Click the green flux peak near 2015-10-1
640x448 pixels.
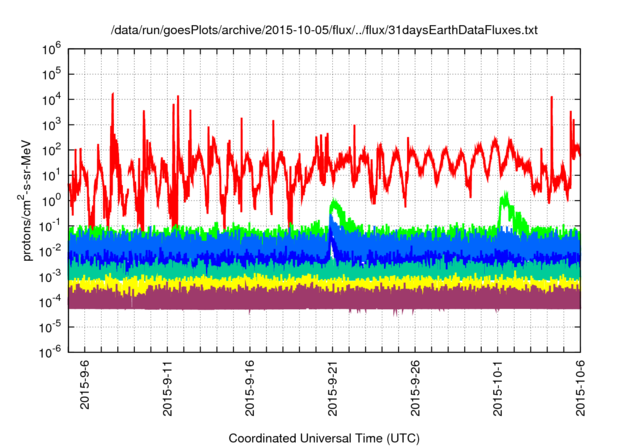tap(505, 201)
